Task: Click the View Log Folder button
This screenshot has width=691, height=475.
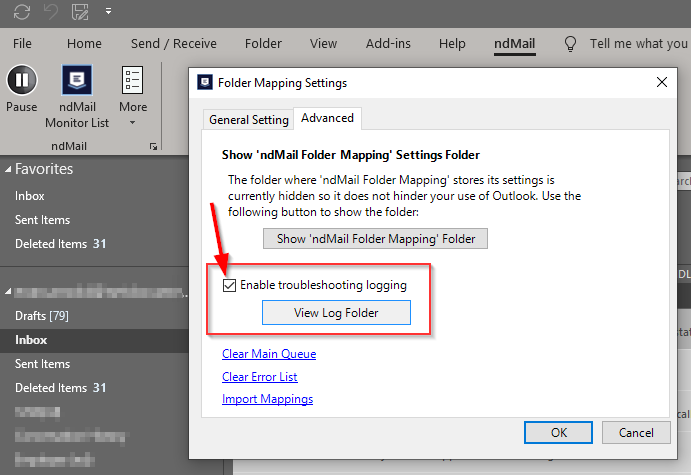Action: coord(336,313)
